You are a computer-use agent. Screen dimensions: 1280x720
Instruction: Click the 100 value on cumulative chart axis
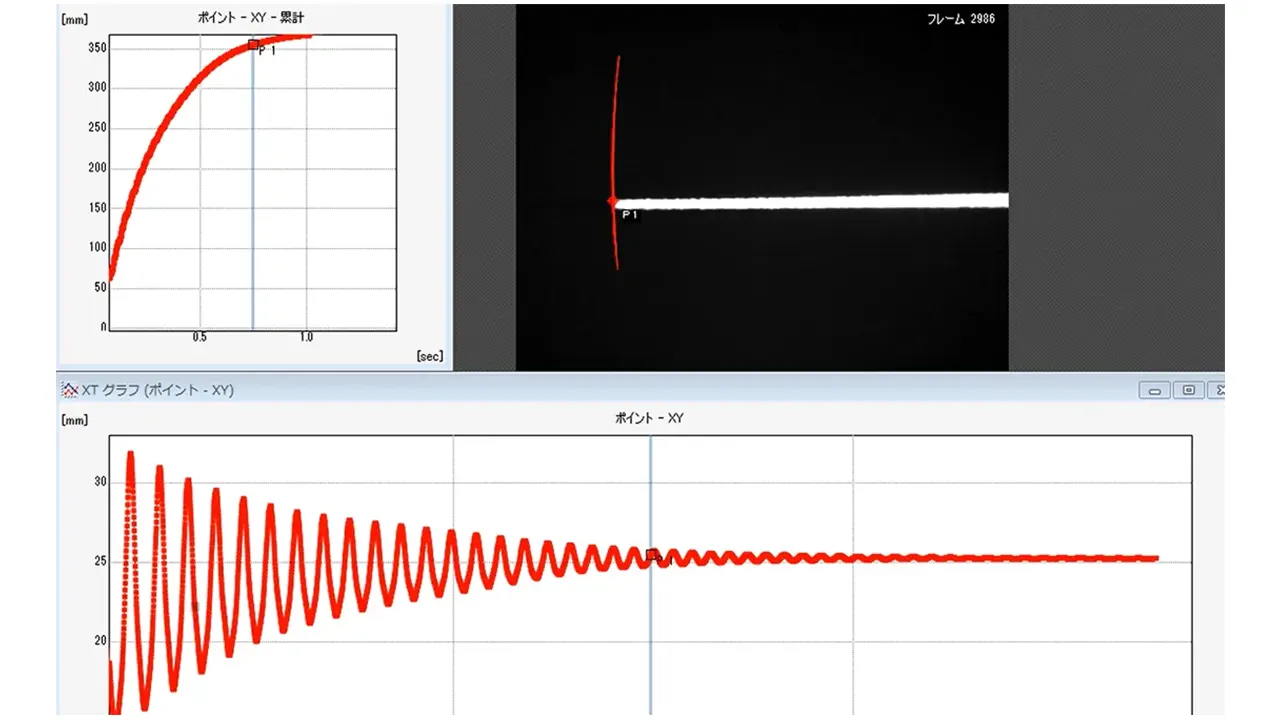(x=97, y=248)
